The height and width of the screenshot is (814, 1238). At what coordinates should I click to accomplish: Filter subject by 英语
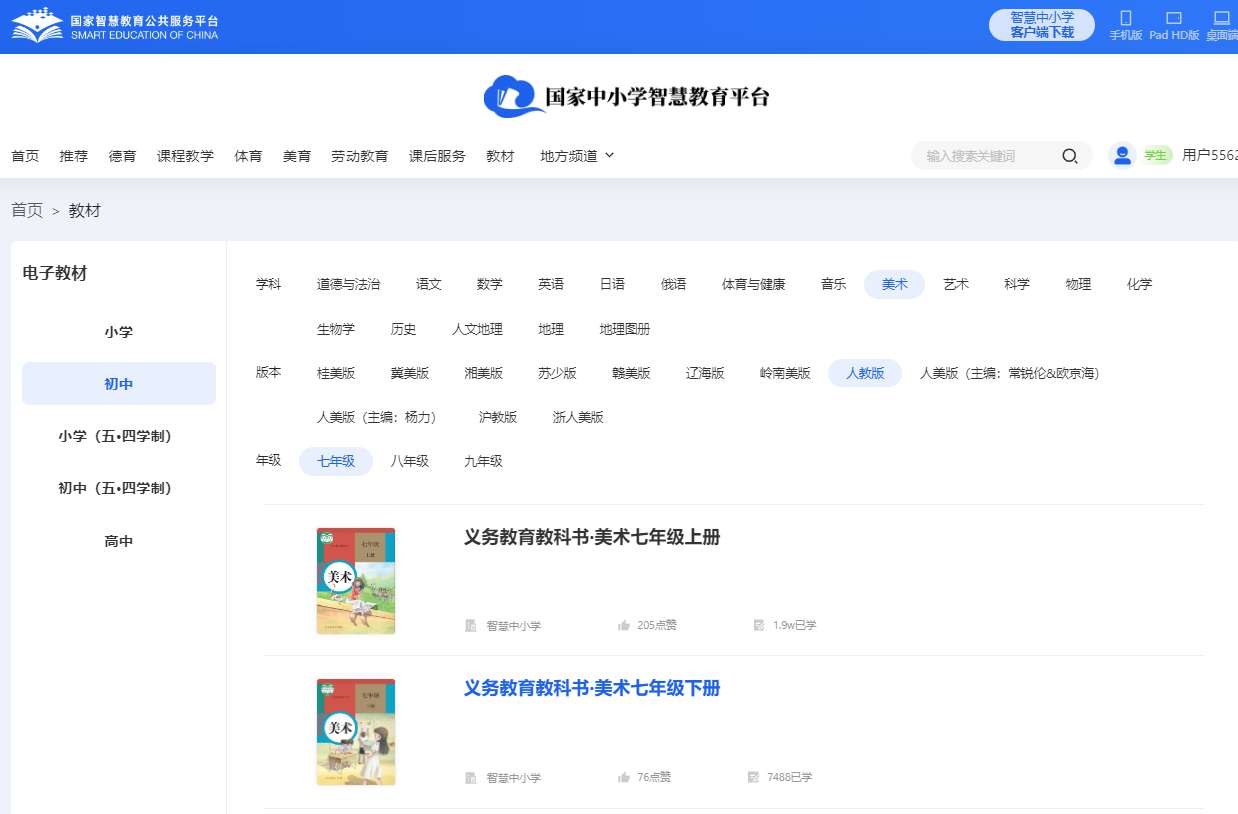point(551,284)
